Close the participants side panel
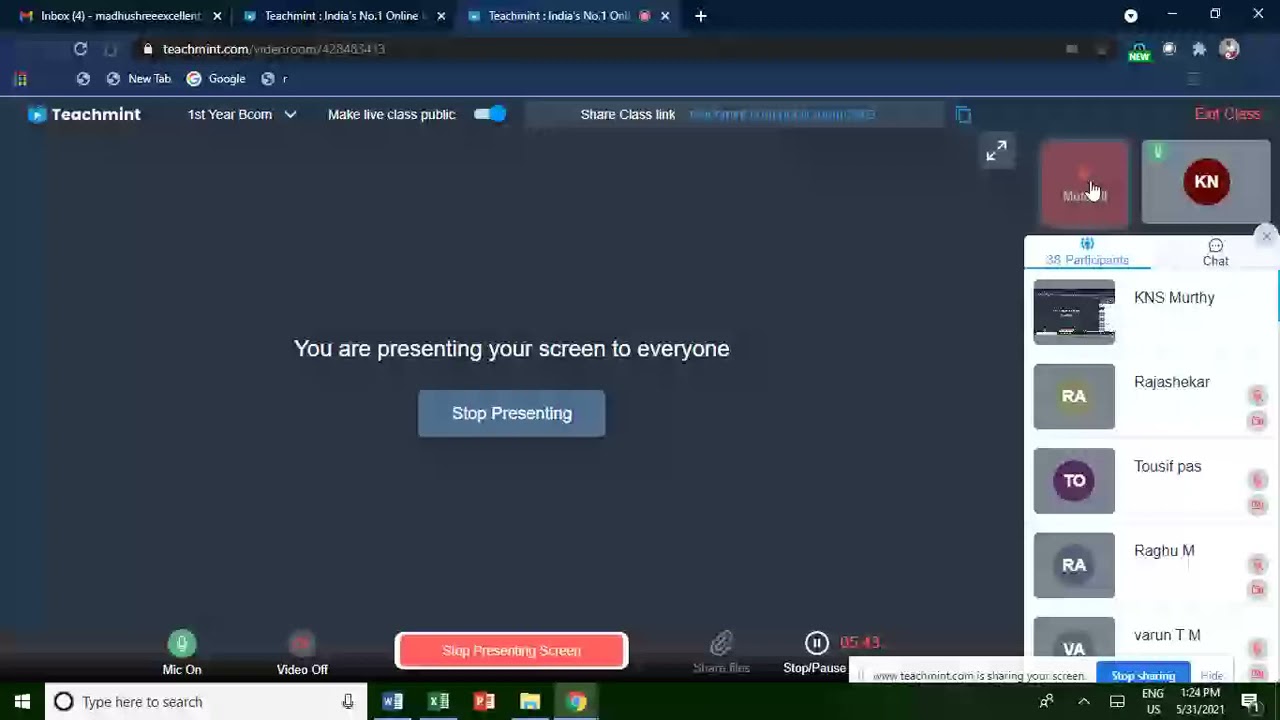This screenshot has width=1280, height=720. click(1266, 236)
